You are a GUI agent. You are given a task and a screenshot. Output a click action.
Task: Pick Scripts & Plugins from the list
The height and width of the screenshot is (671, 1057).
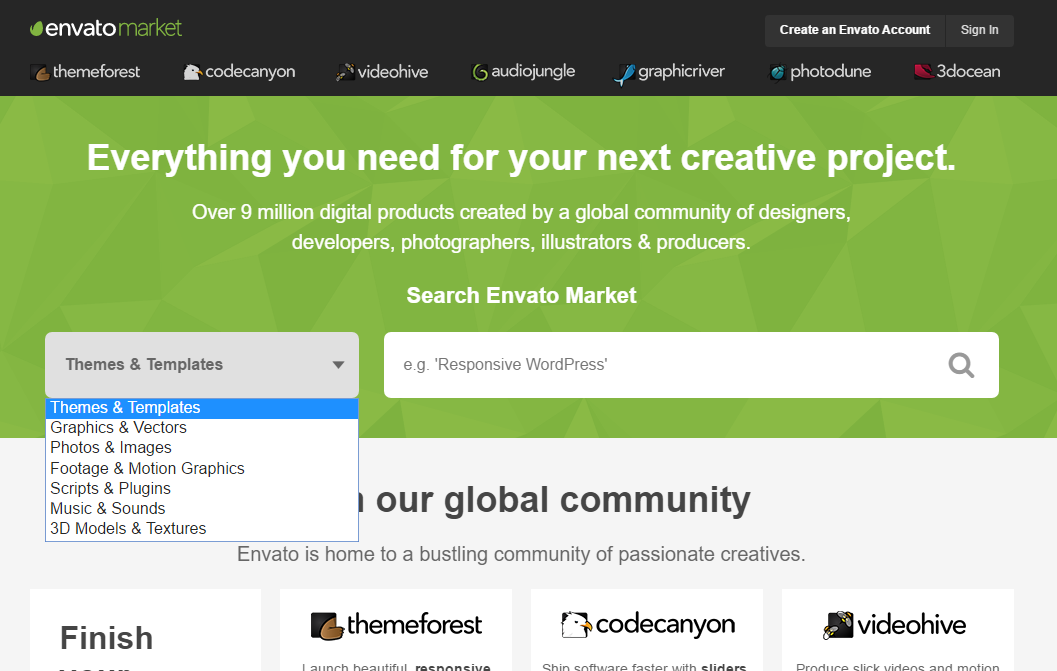coord(111,488)
